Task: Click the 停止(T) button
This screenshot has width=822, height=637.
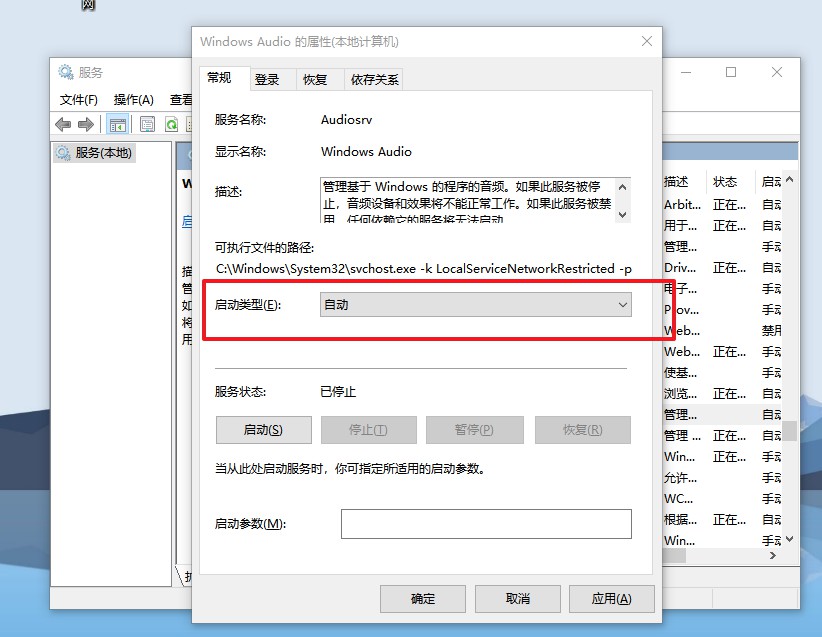Action: [x=369, y=430]
